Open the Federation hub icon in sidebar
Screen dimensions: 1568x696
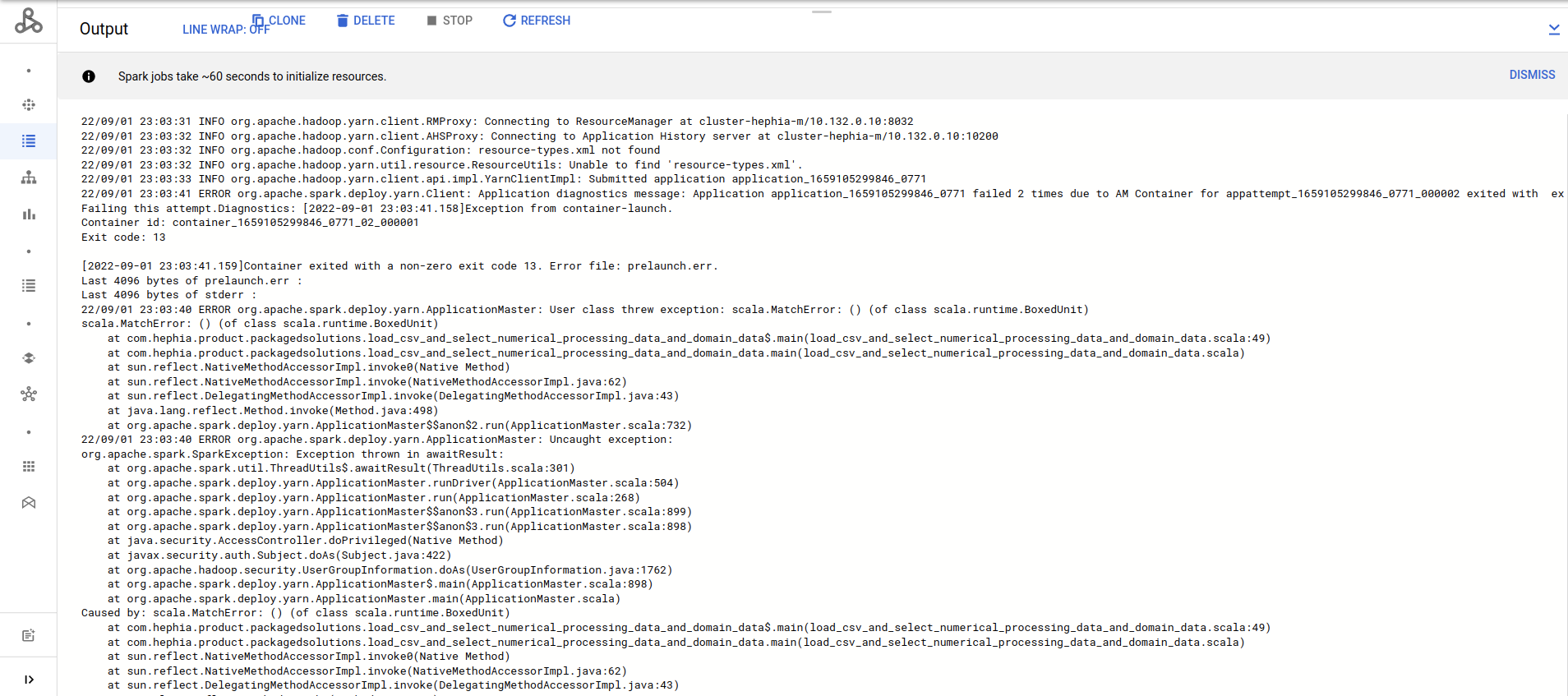(x=29, y=394)
